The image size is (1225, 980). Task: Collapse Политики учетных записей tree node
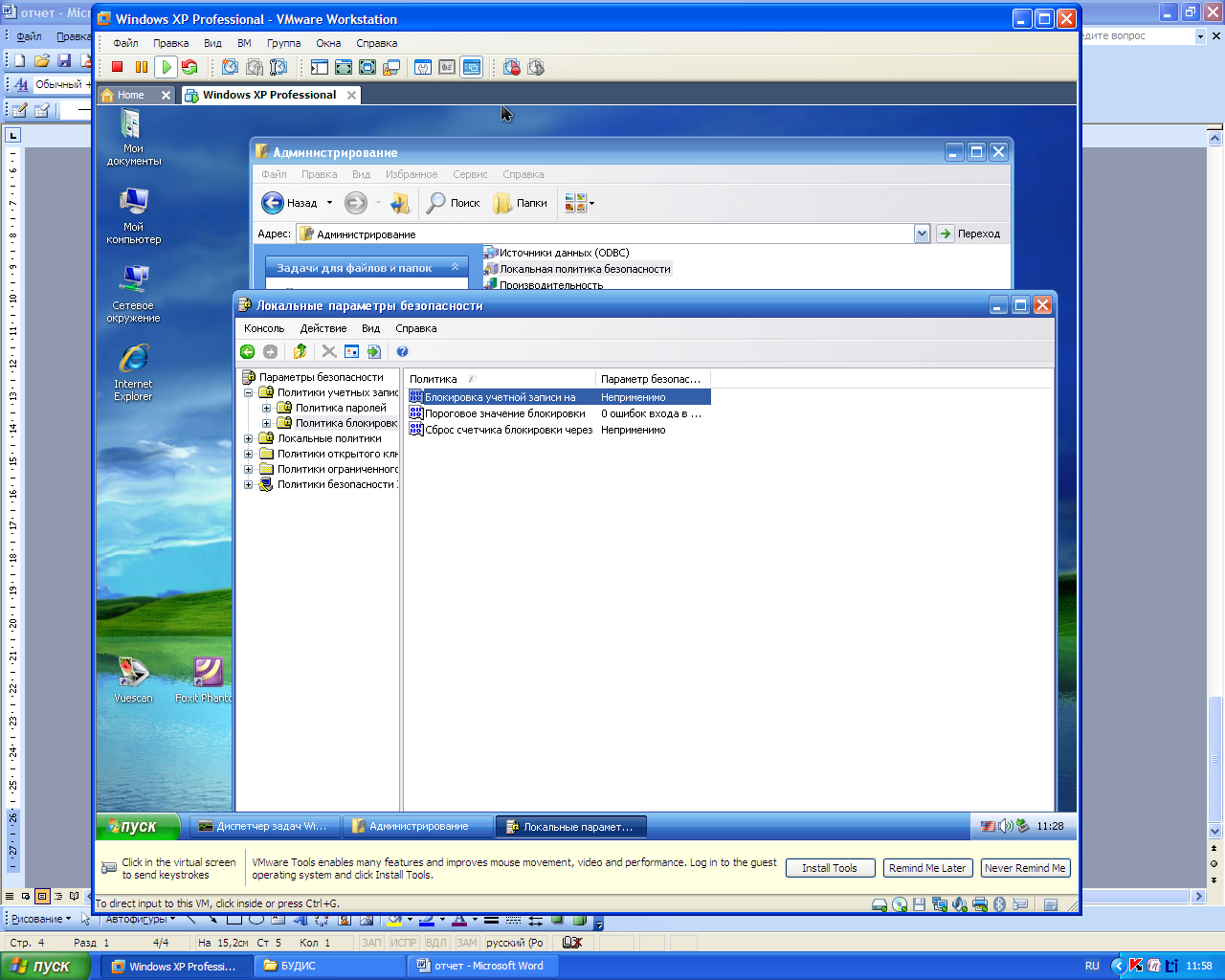pyautogui.click(x=249, y=392)
